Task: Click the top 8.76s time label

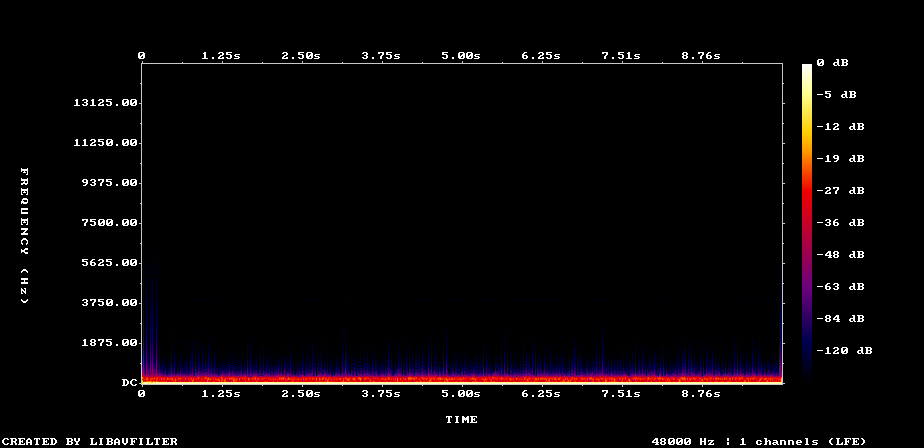Action: [x=701, y=56]
